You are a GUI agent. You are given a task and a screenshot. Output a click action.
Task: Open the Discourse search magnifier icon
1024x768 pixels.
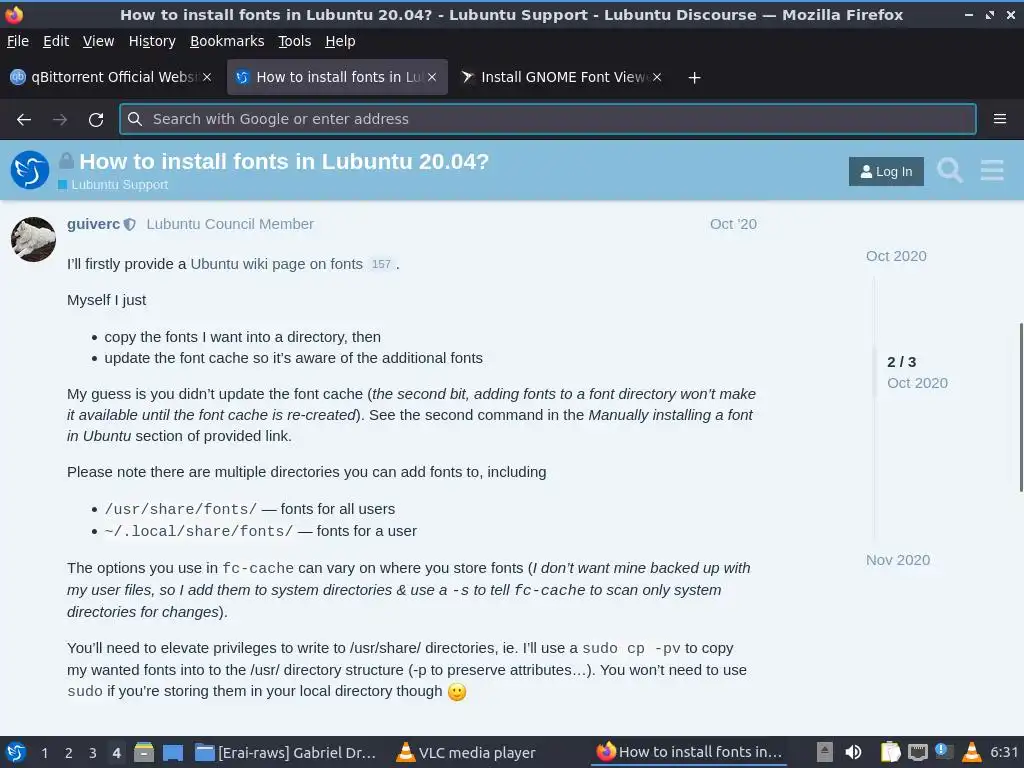pos(950,170)
